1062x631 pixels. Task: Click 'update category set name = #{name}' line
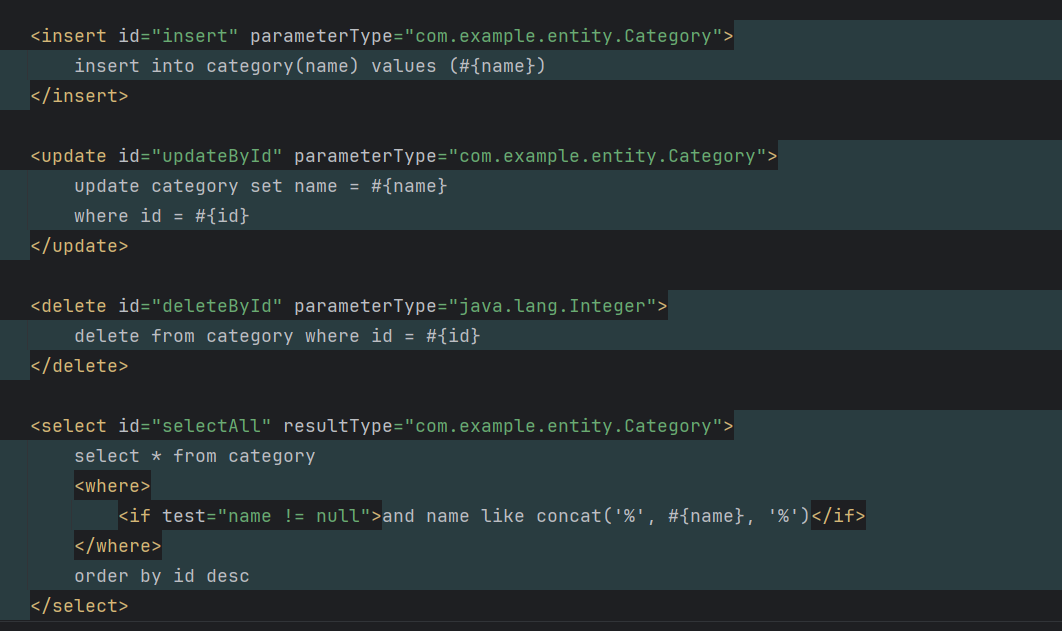tap(261, 186)
